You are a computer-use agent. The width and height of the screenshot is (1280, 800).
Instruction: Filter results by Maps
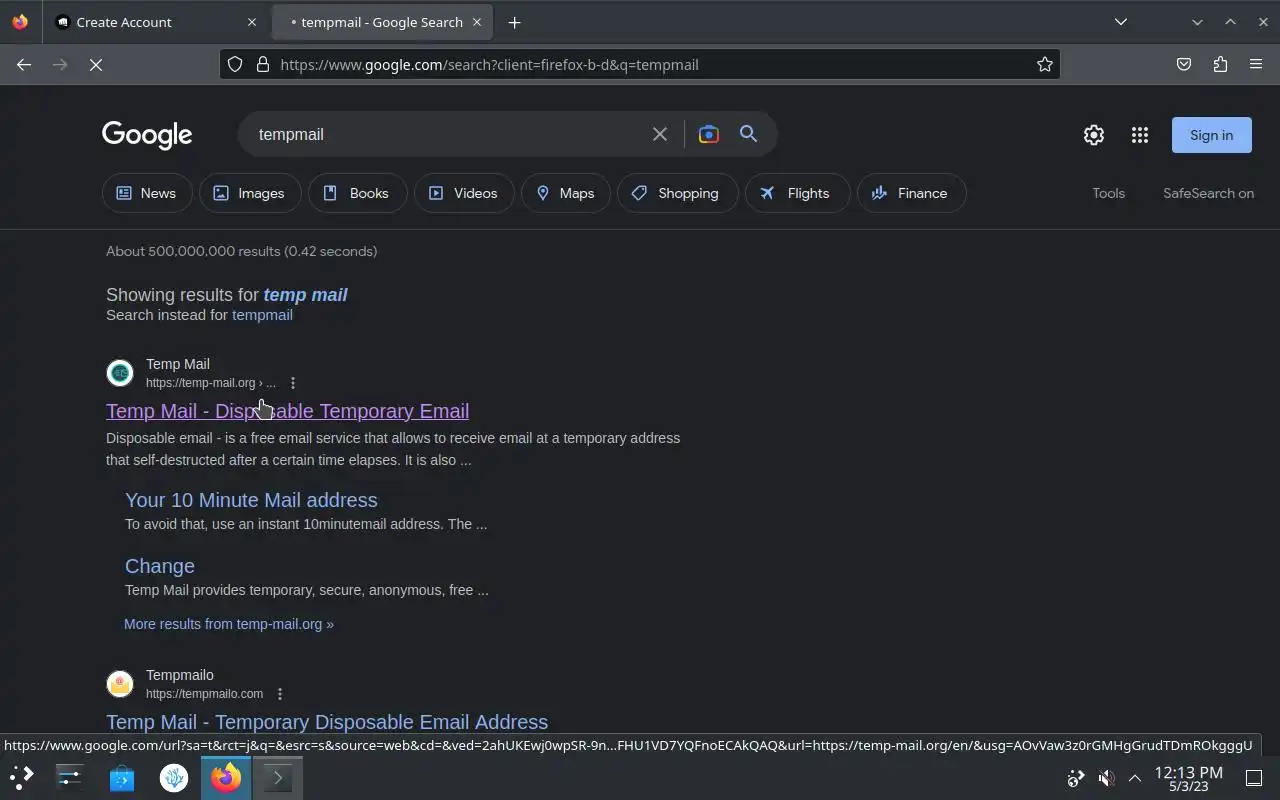(566, 193)
